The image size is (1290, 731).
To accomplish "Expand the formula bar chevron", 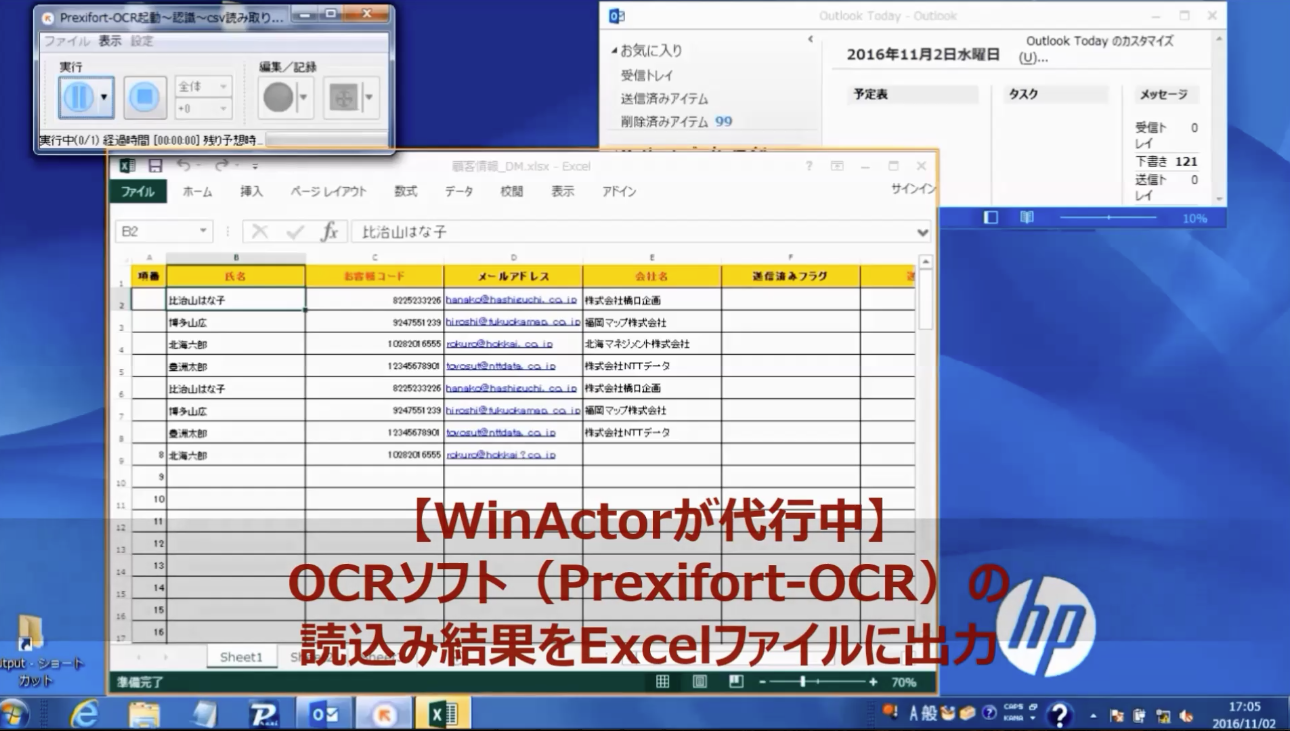I will point(922,232).
